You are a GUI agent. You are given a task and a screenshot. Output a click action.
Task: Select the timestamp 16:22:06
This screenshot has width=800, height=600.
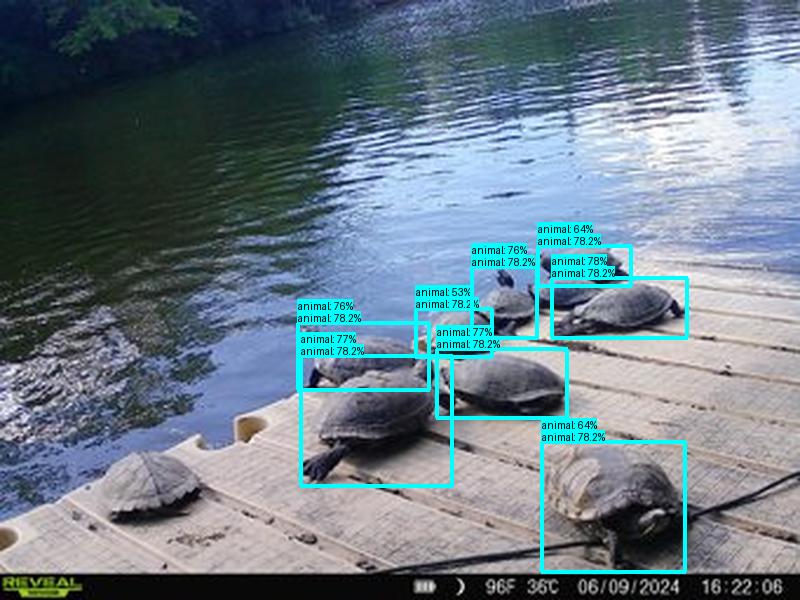[742, 587]
